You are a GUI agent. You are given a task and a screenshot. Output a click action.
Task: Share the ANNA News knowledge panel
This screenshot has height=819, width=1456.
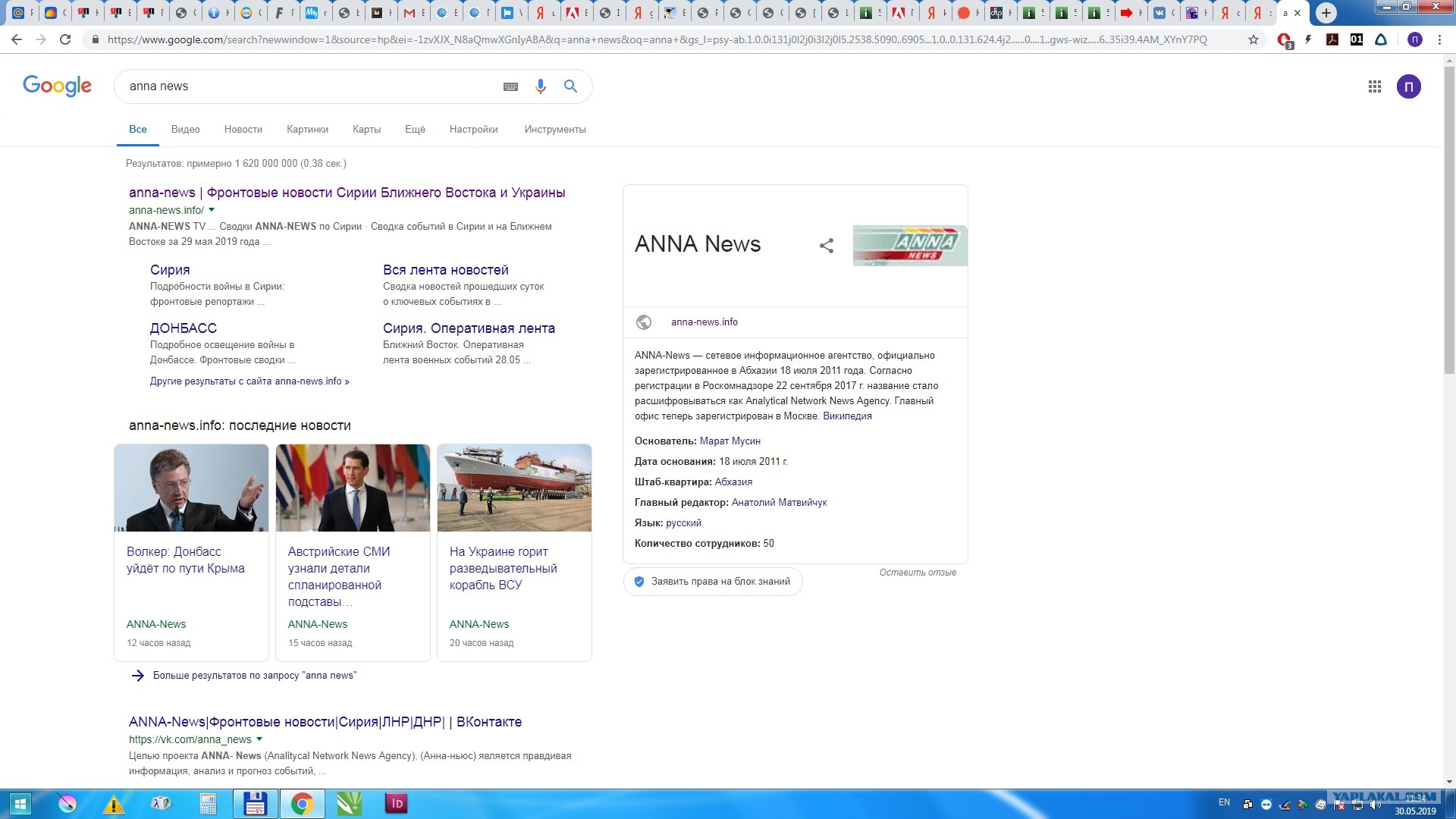(827, 246)
